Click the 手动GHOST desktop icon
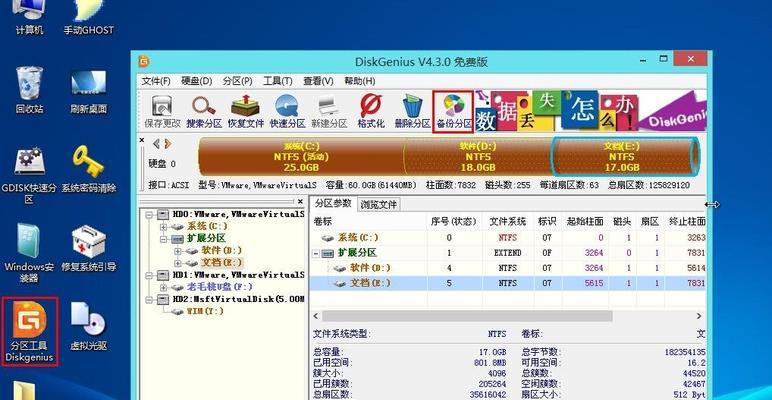The height and width of the screenshot is (400, 772). click(89, 17)
